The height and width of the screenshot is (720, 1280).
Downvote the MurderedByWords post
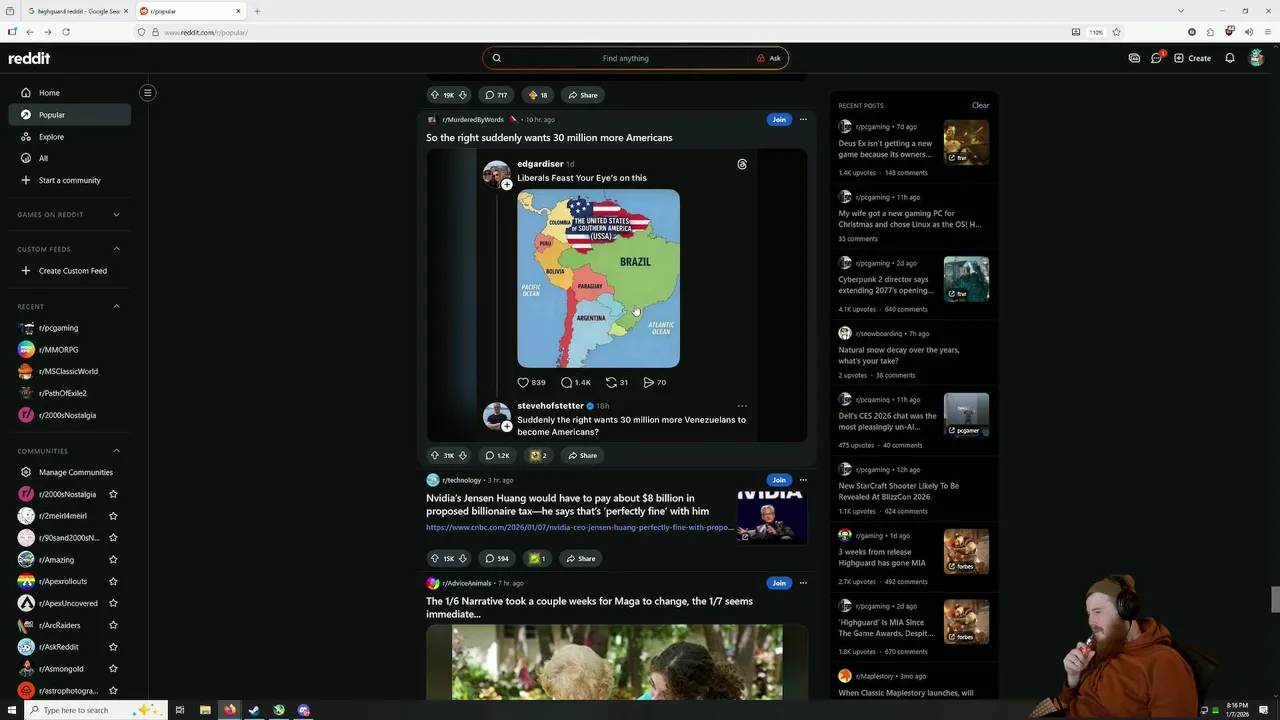tap(462, 455)
